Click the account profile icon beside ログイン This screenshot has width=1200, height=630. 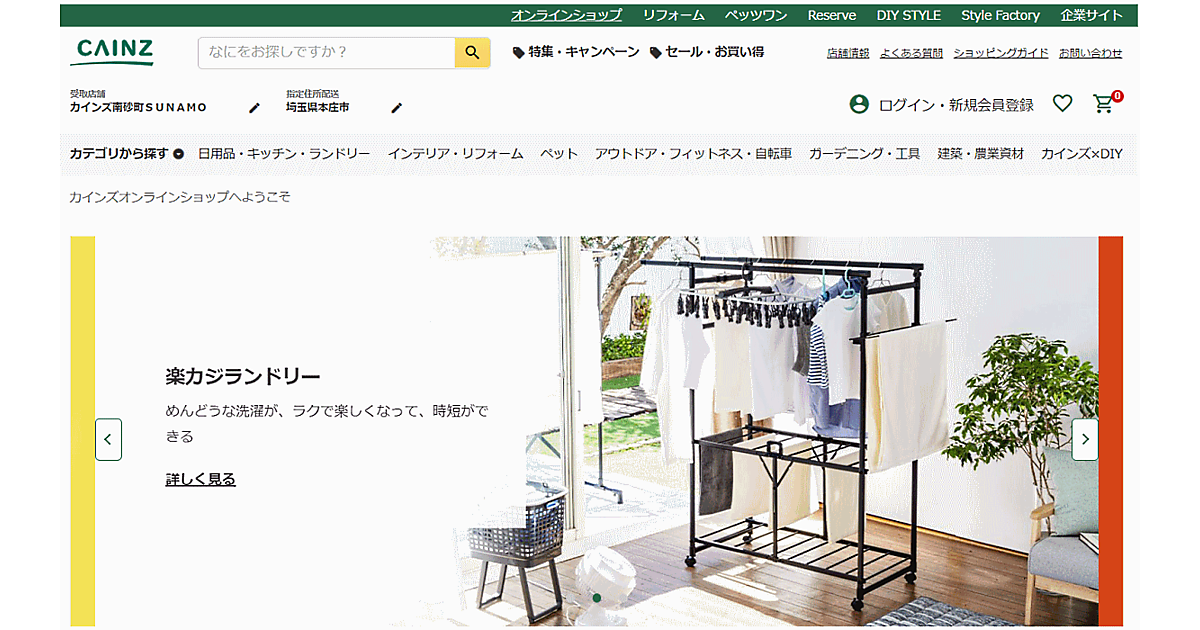(x=858, y=104)
